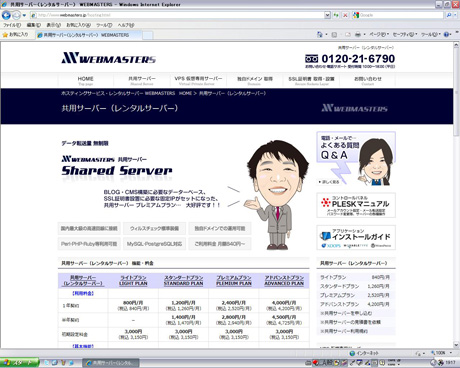Open the recent pages dropdown arrow
This screenshot has height=368, width=460.
(24, 15)
